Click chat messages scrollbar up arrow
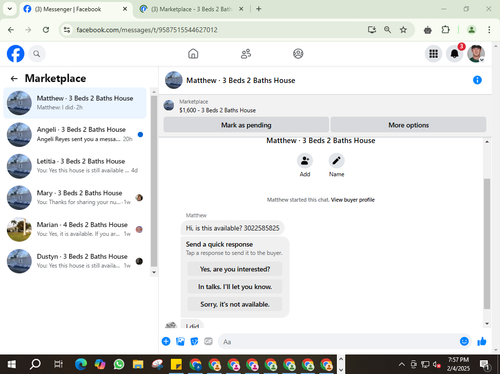Image resolution: width=500 pixels, height=374 pixels. [487, 142]
